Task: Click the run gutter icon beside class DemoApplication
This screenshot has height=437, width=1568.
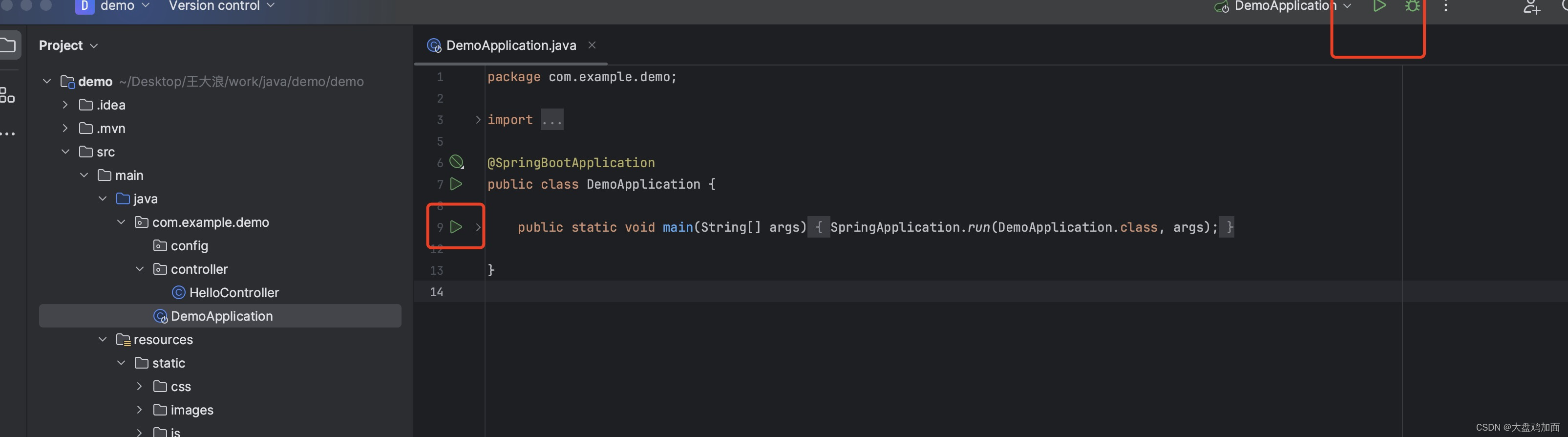Action: (x=456, y=183)
